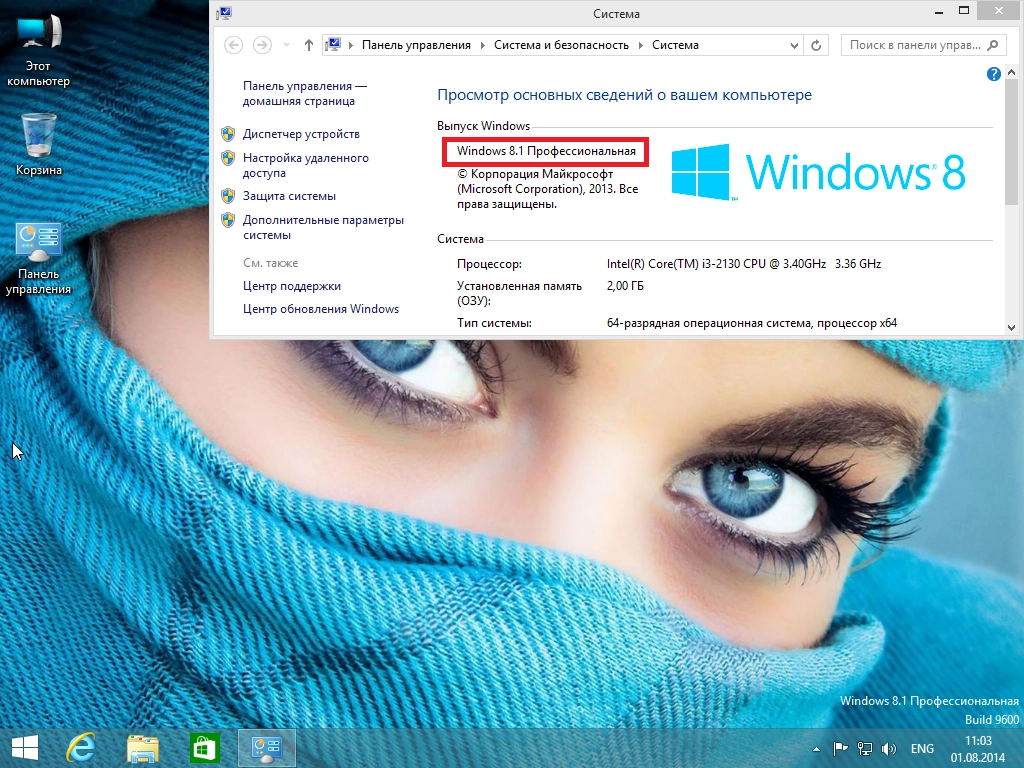This screenshot has height=768, width=1024.
Task: Refresh the Система window
Action: click(x=816, y=45)
